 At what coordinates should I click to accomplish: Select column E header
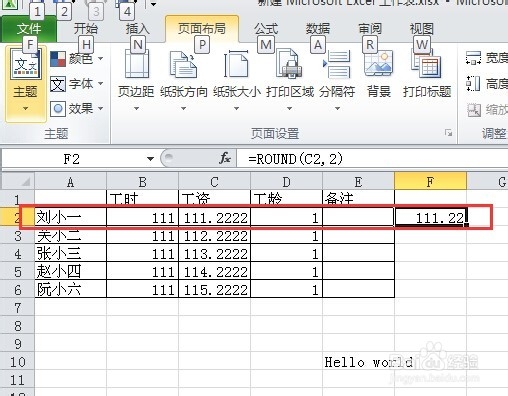(x=358, y=182)
